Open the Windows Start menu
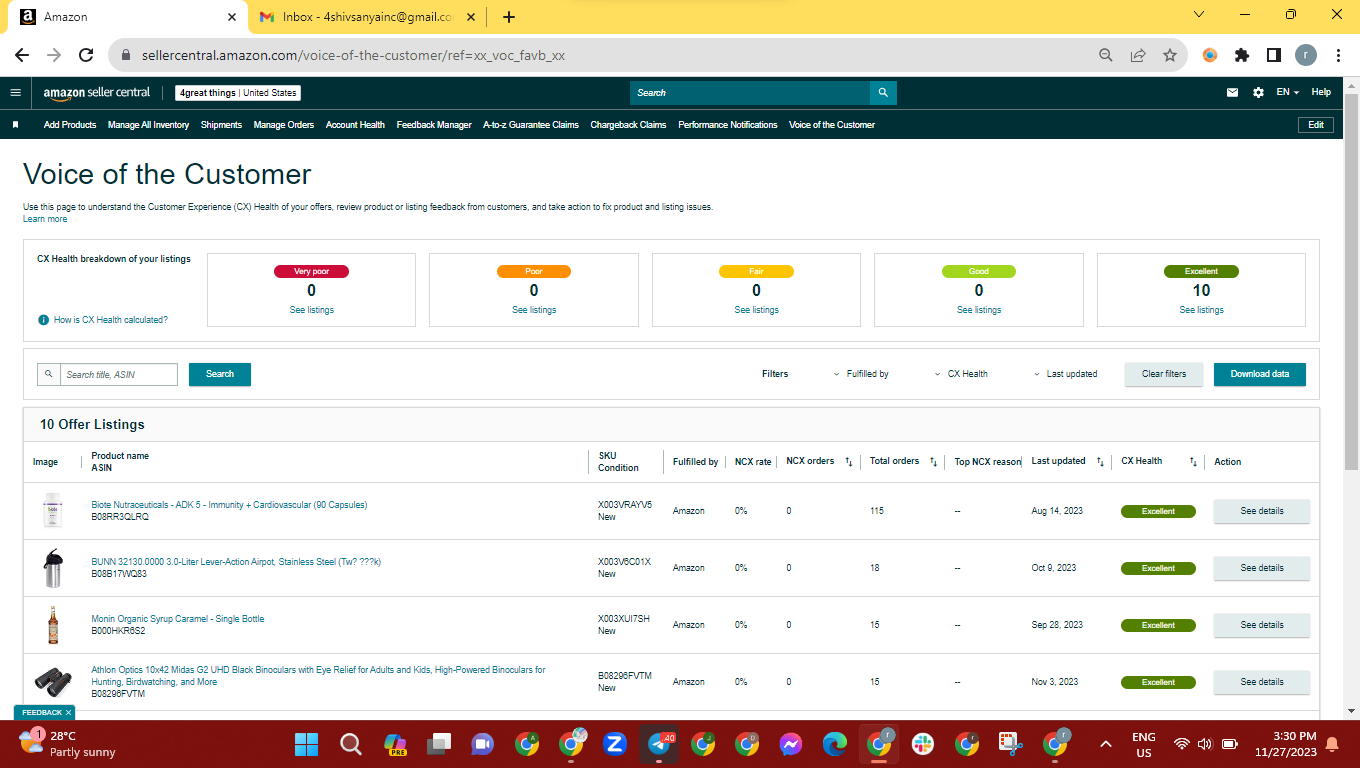 (x=305, y=744)
